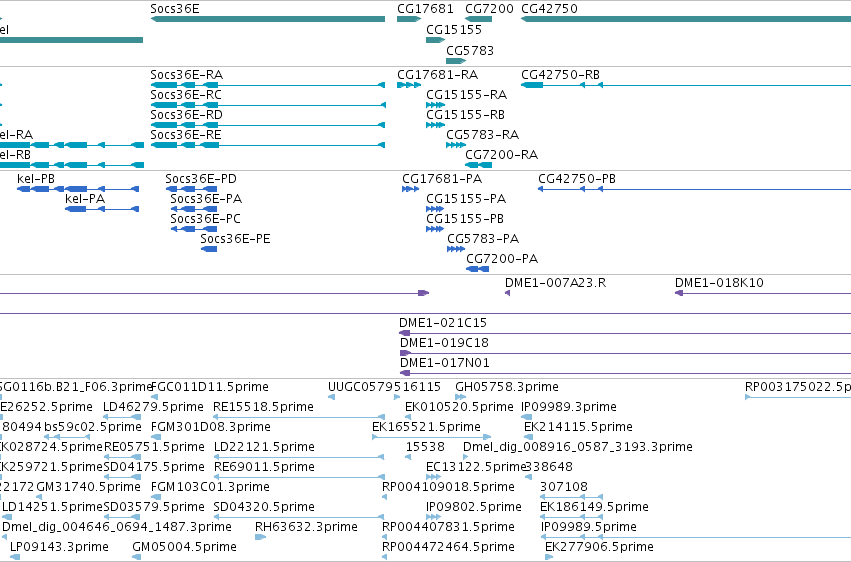This screenshot has height=562, width=851.
Task: Click the CG15155 gene feature
Action: 436,40
